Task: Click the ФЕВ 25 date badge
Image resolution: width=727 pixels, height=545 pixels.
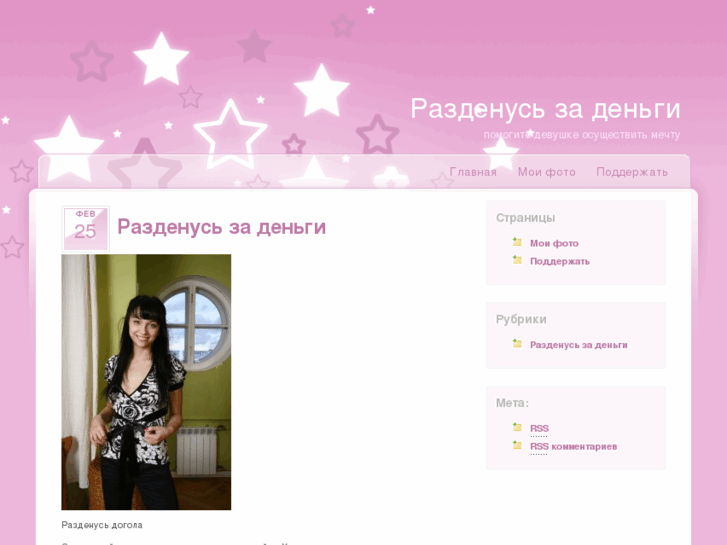Action: (85, 229)
